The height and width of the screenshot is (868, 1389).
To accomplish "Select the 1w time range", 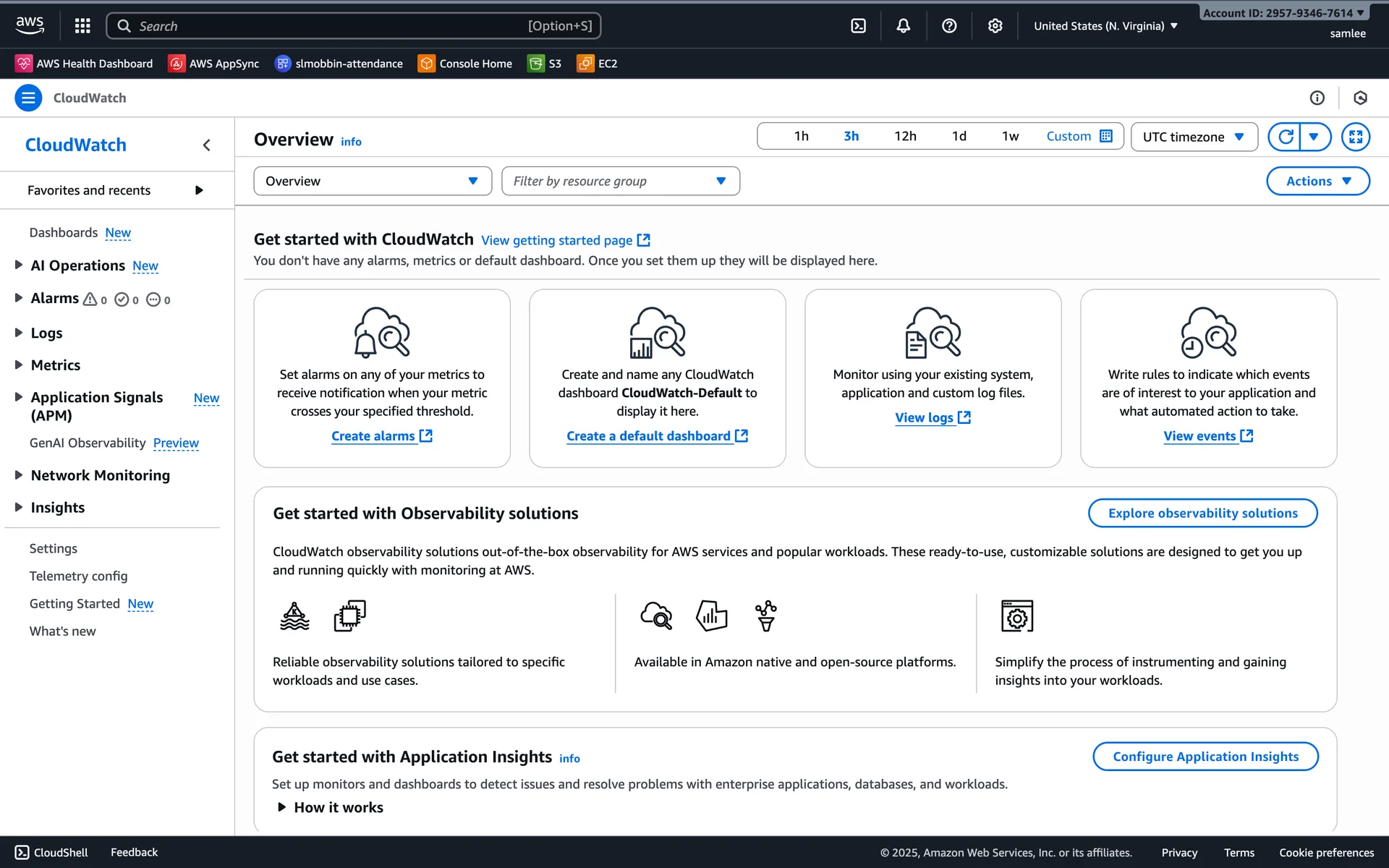I will (x=1010, y=136).
